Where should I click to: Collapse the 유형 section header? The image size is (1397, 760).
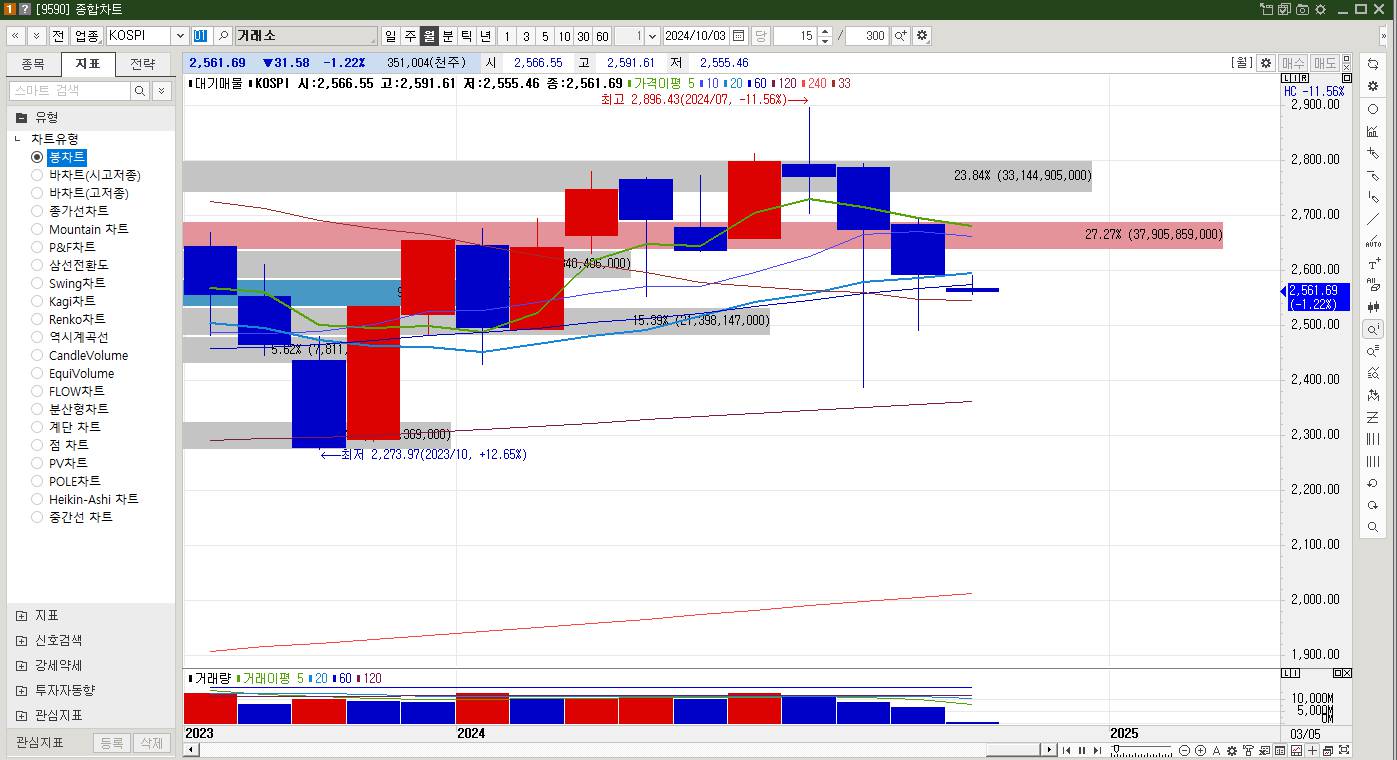click(x=22, y=117)
